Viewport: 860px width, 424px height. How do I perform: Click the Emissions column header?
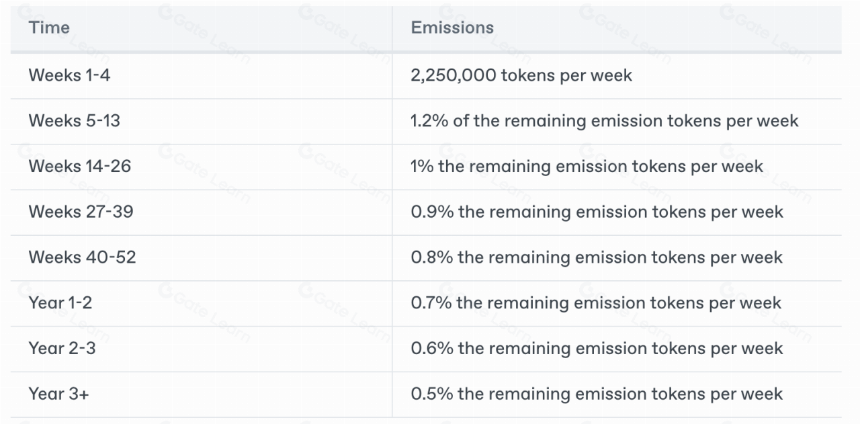[x=452, y=27]
